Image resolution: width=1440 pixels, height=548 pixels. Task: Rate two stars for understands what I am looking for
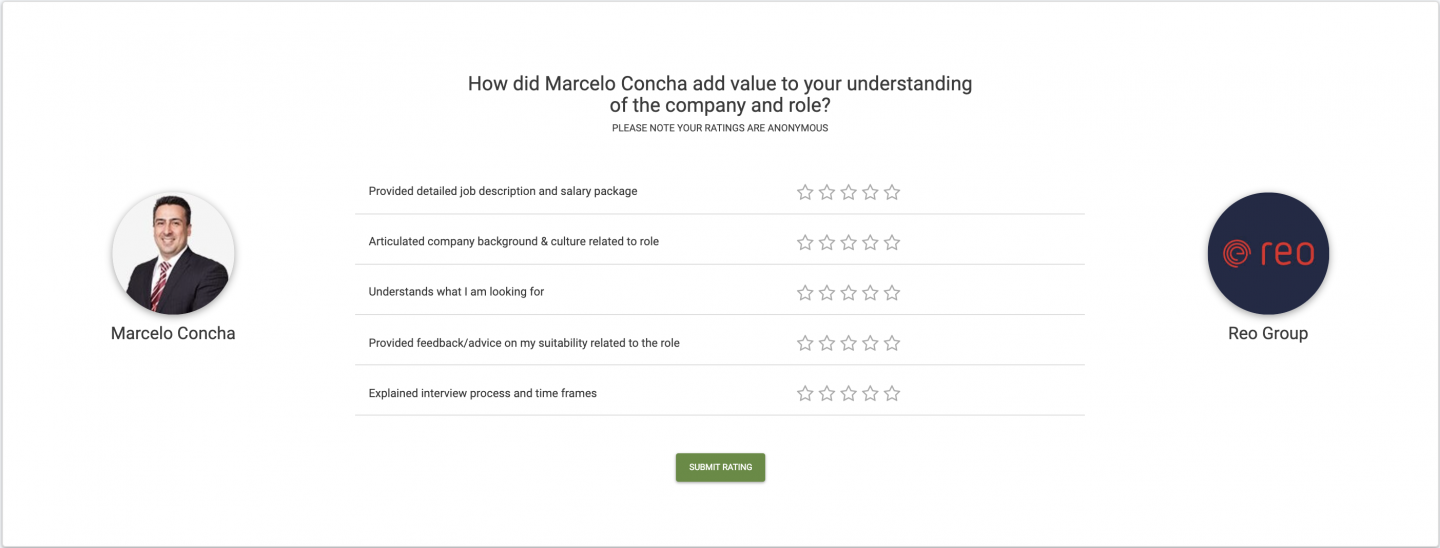(827, 293)
